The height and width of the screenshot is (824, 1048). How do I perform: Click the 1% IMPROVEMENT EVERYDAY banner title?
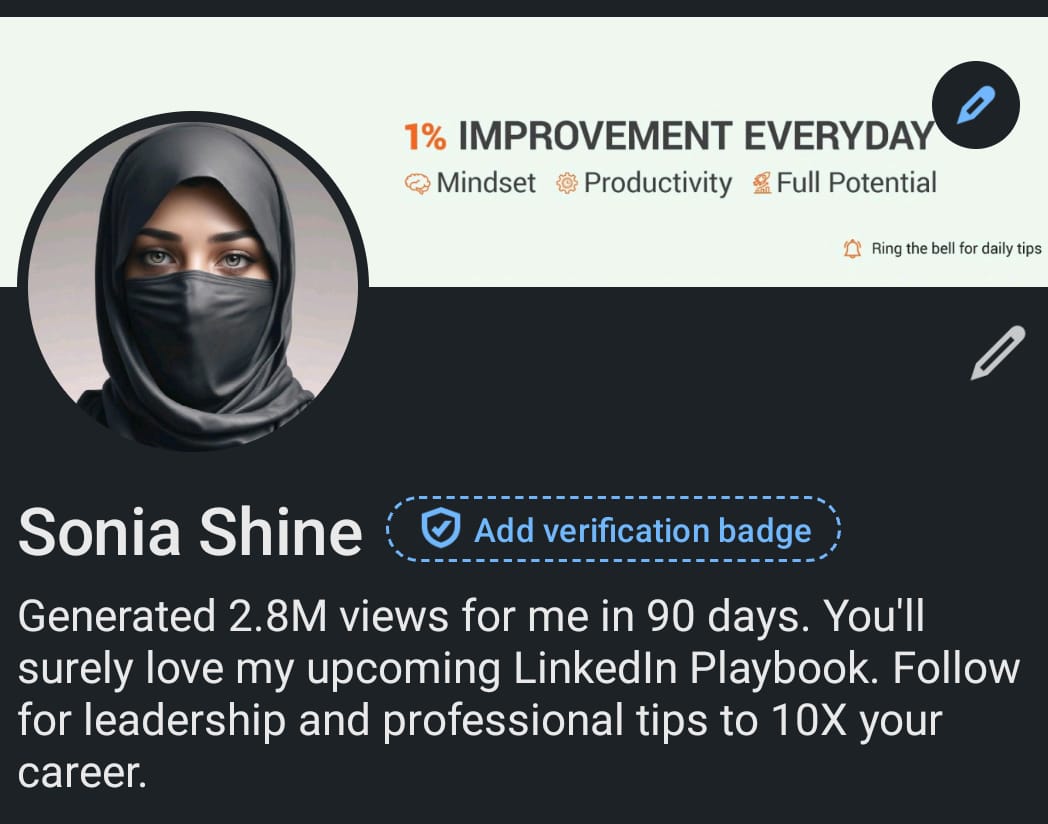pos(669,136)
